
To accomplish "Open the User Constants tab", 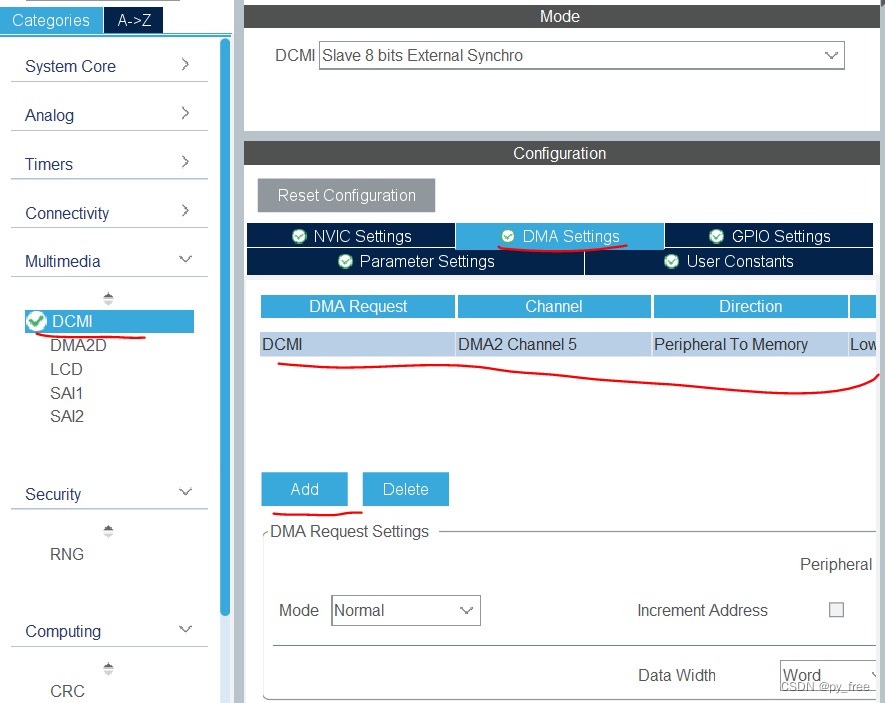I will (729, 261).
